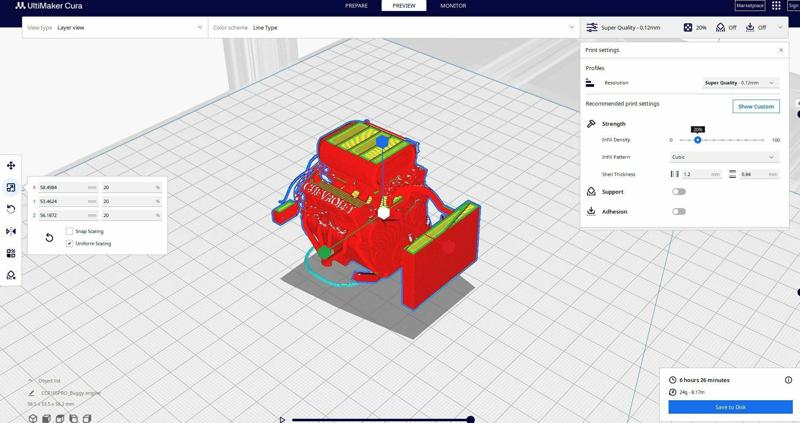
Task: Switch to right side view cube icon
Action: point(87,418)
